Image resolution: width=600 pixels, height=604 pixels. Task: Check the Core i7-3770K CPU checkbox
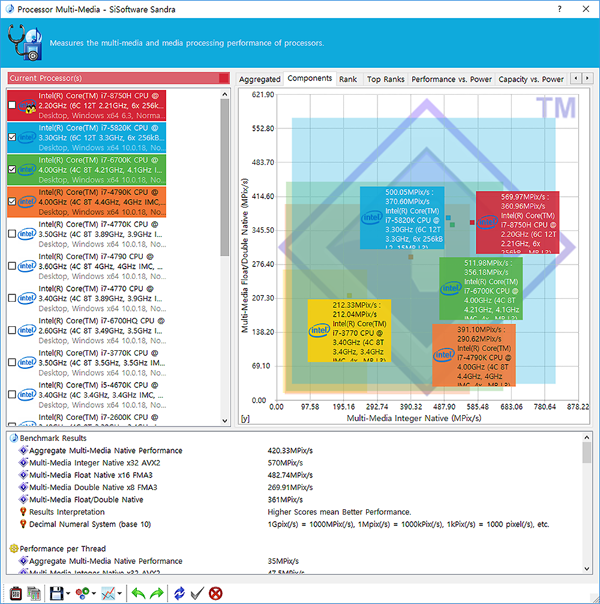click(x=12, y=362)
